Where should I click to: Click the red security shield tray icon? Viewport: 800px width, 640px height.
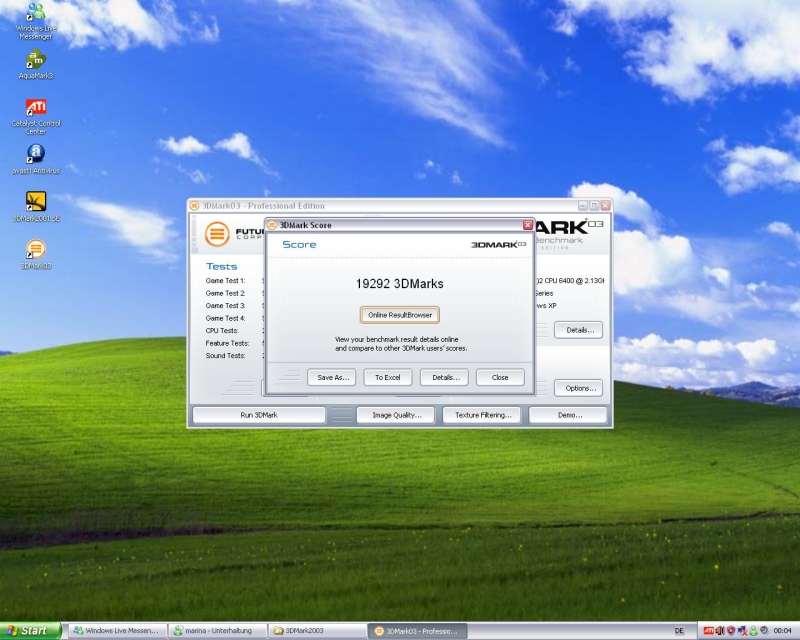(x=731, y=631)
